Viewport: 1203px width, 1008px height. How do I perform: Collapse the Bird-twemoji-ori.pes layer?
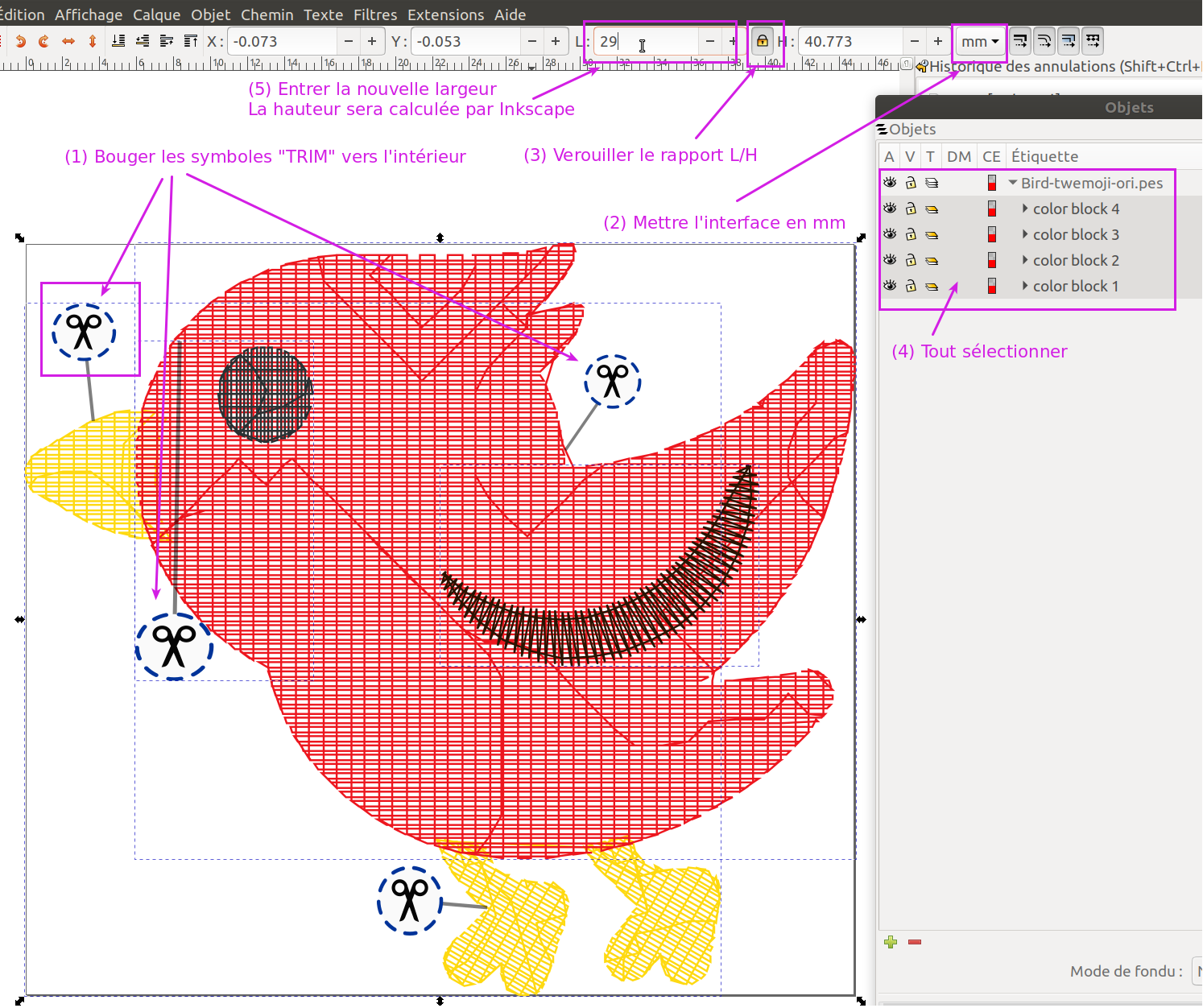1013,183
